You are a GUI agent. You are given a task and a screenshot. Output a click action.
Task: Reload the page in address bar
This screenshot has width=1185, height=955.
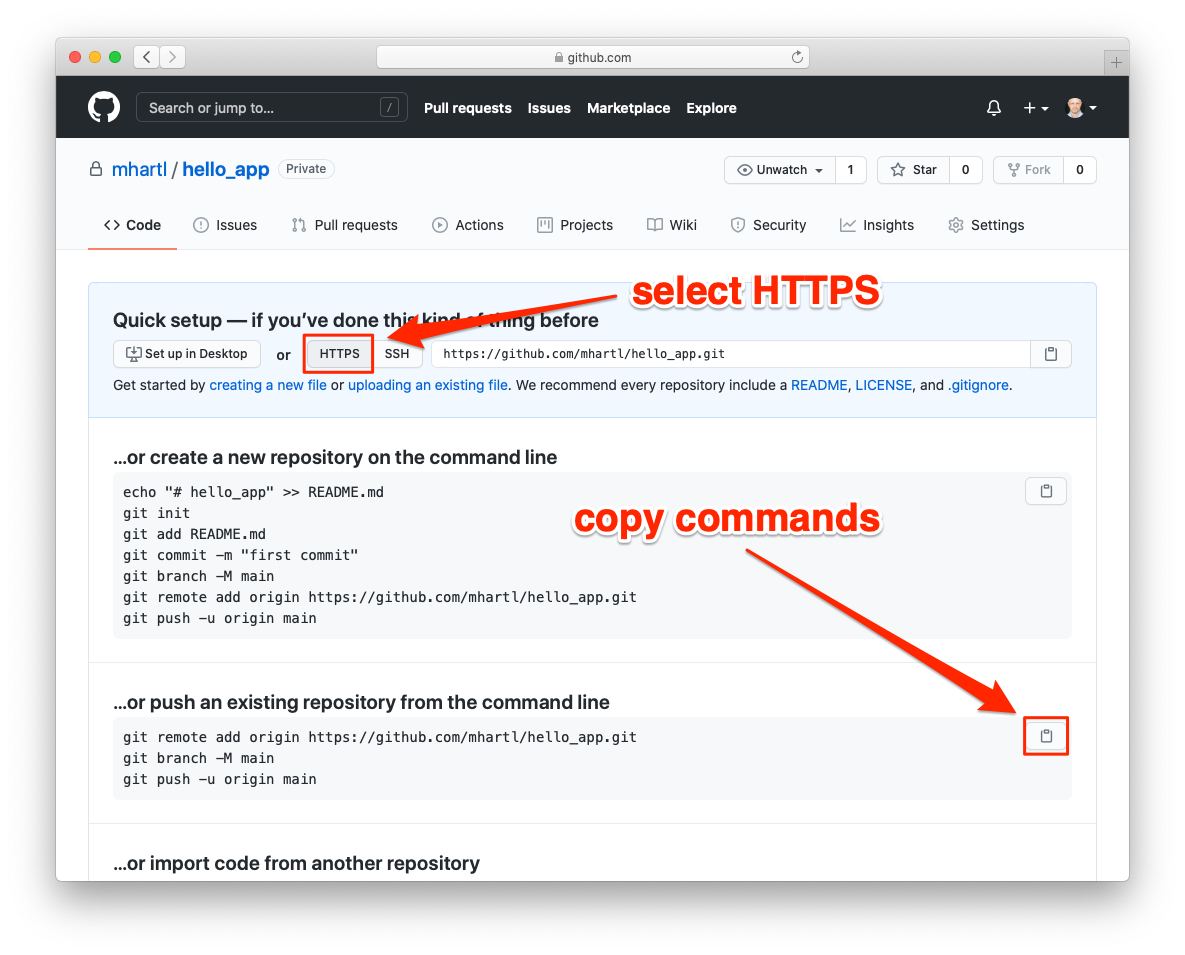coord(797,57)
